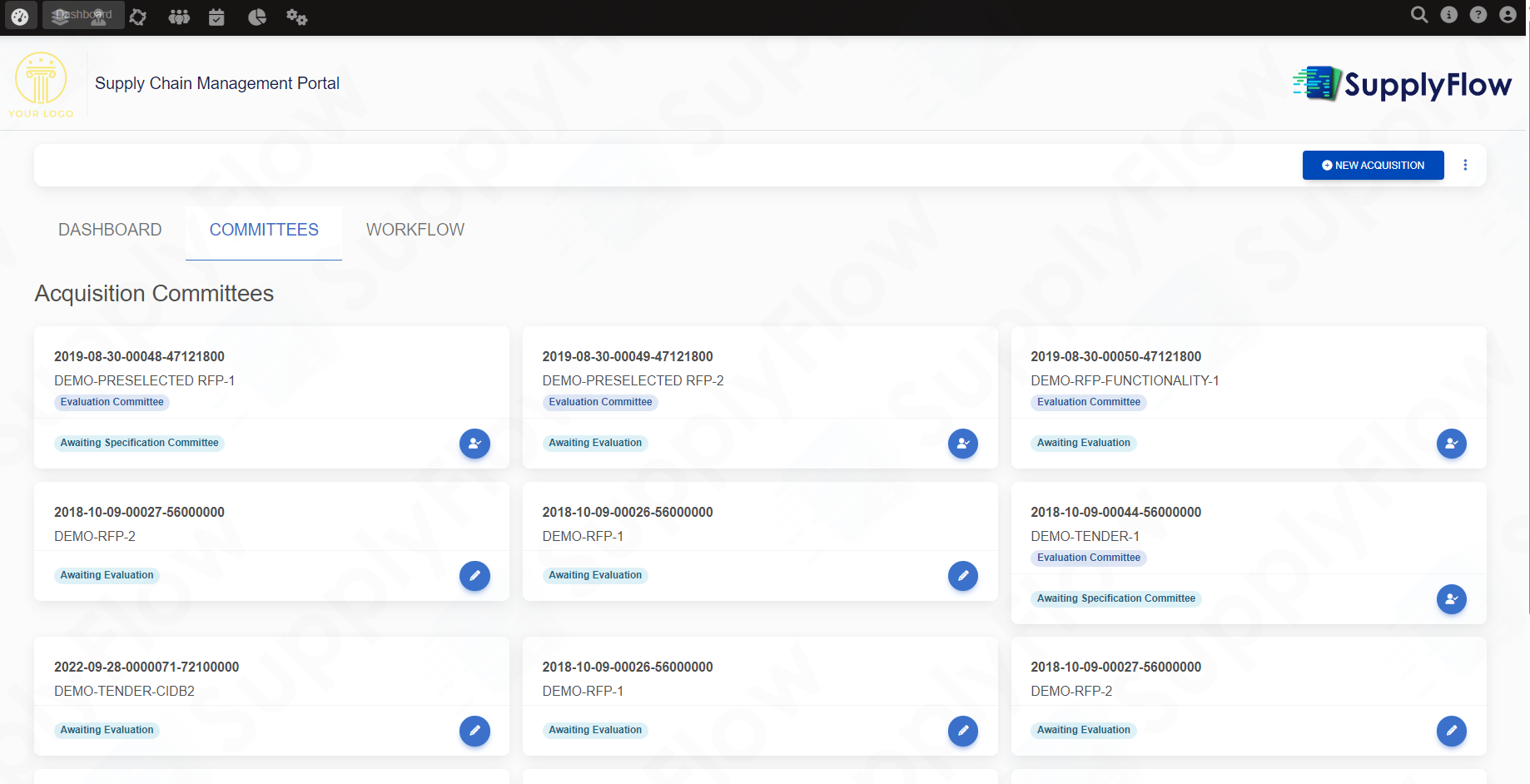Open the user account profile icon
Image resolution: width=1530 pixels, height=784 pixels.
[x=1508, y=15]
